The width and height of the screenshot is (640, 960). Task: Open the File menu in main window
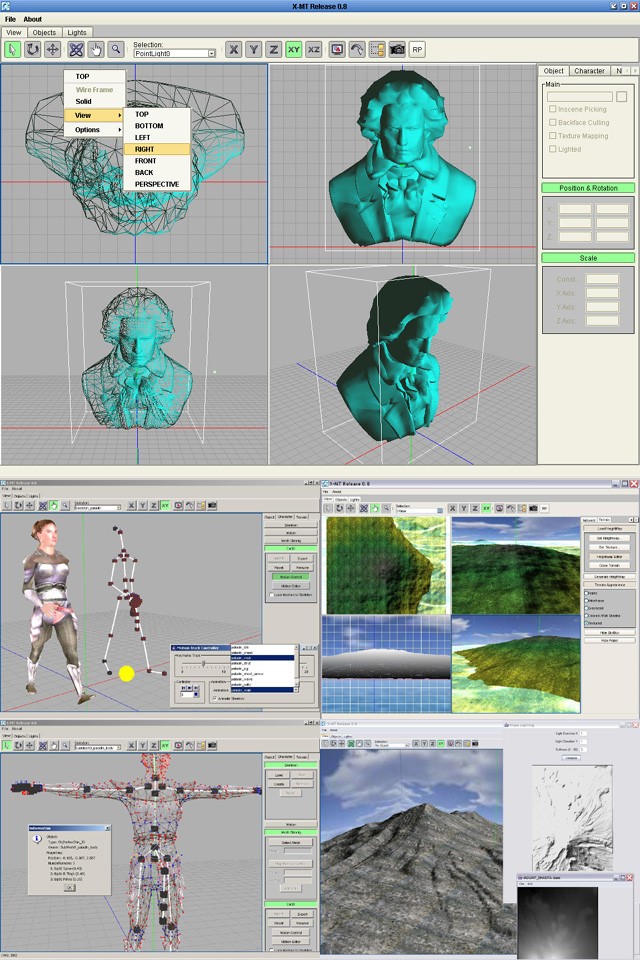(x=10, y=19)
